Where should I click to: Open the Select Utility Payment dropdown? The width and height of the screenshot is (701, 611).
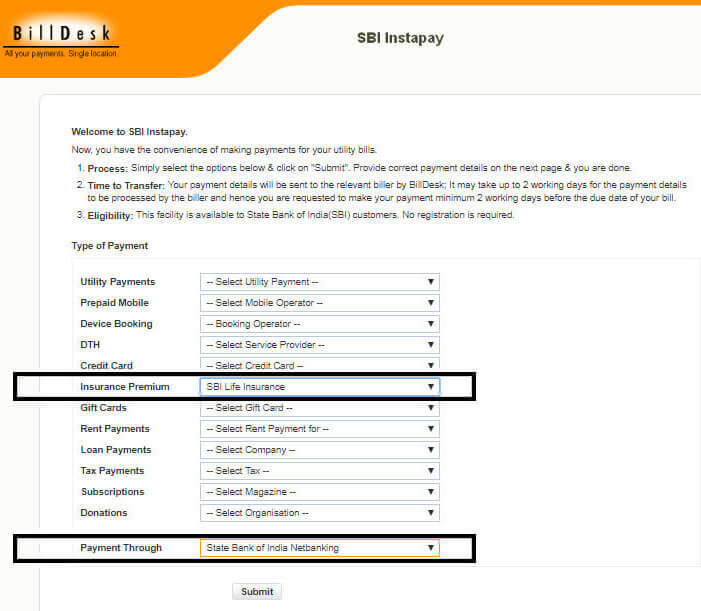tap(320, 282)
